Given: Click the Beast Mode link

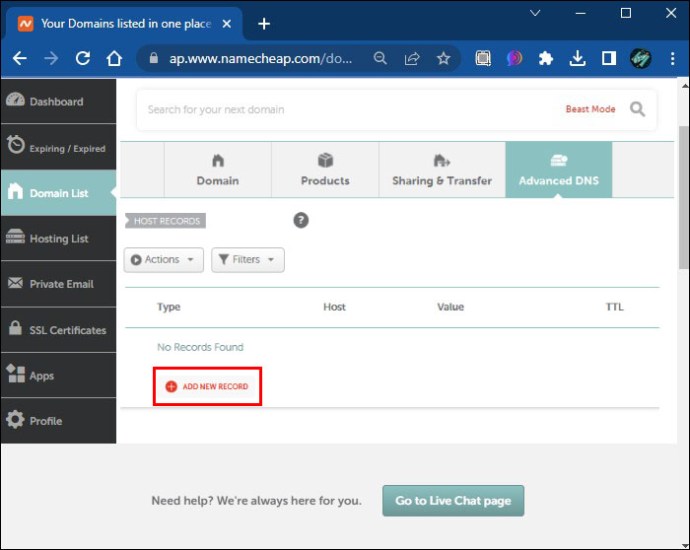Looking at the screenshot, I should (x=591, y=109).
